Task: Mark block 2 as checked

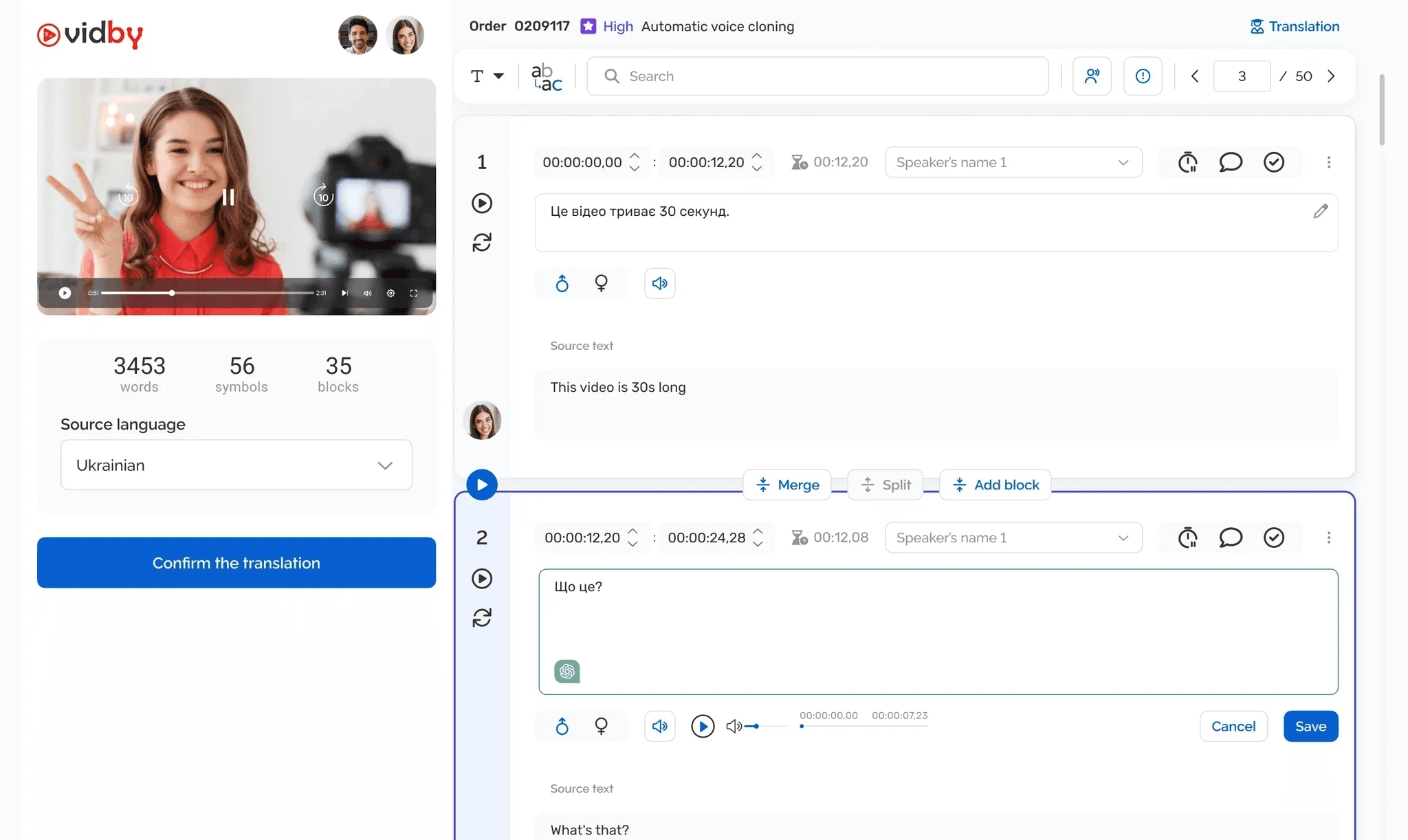Action: click(1274, 538)
